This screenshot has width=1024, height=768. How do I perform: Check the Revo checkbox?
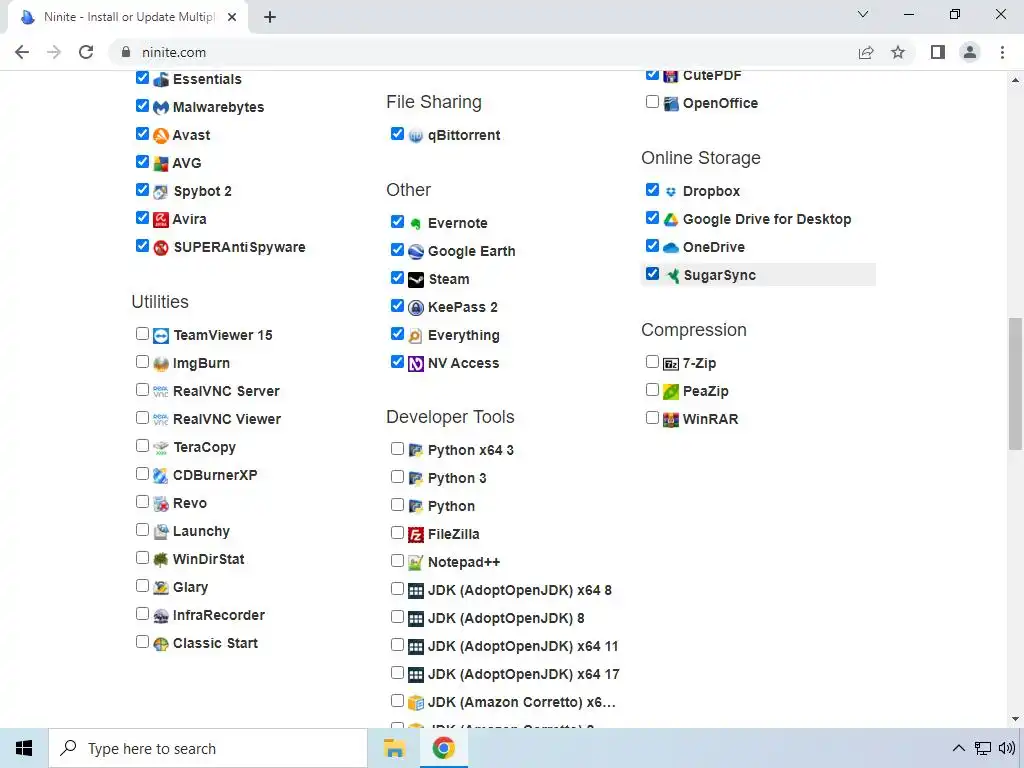[142, 502]
